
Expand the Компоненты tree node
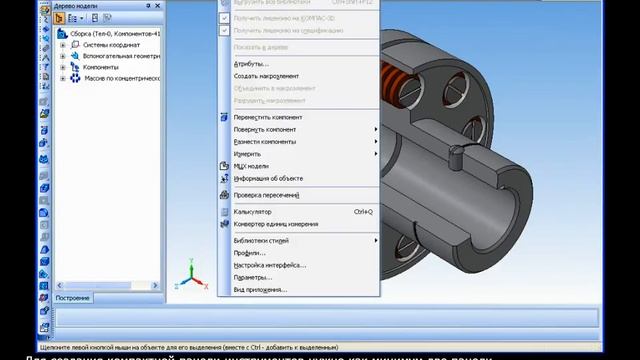tap(63, 67)
